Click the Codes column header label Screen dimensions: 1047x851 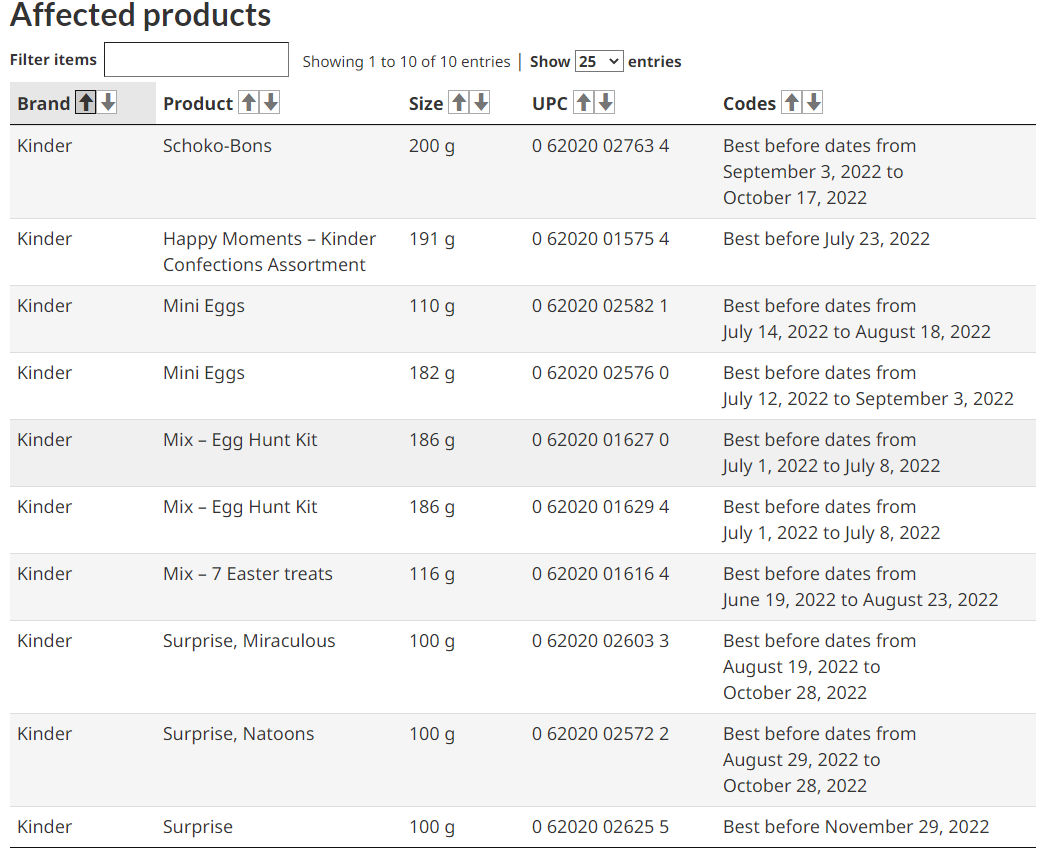(x=749, y=104)
